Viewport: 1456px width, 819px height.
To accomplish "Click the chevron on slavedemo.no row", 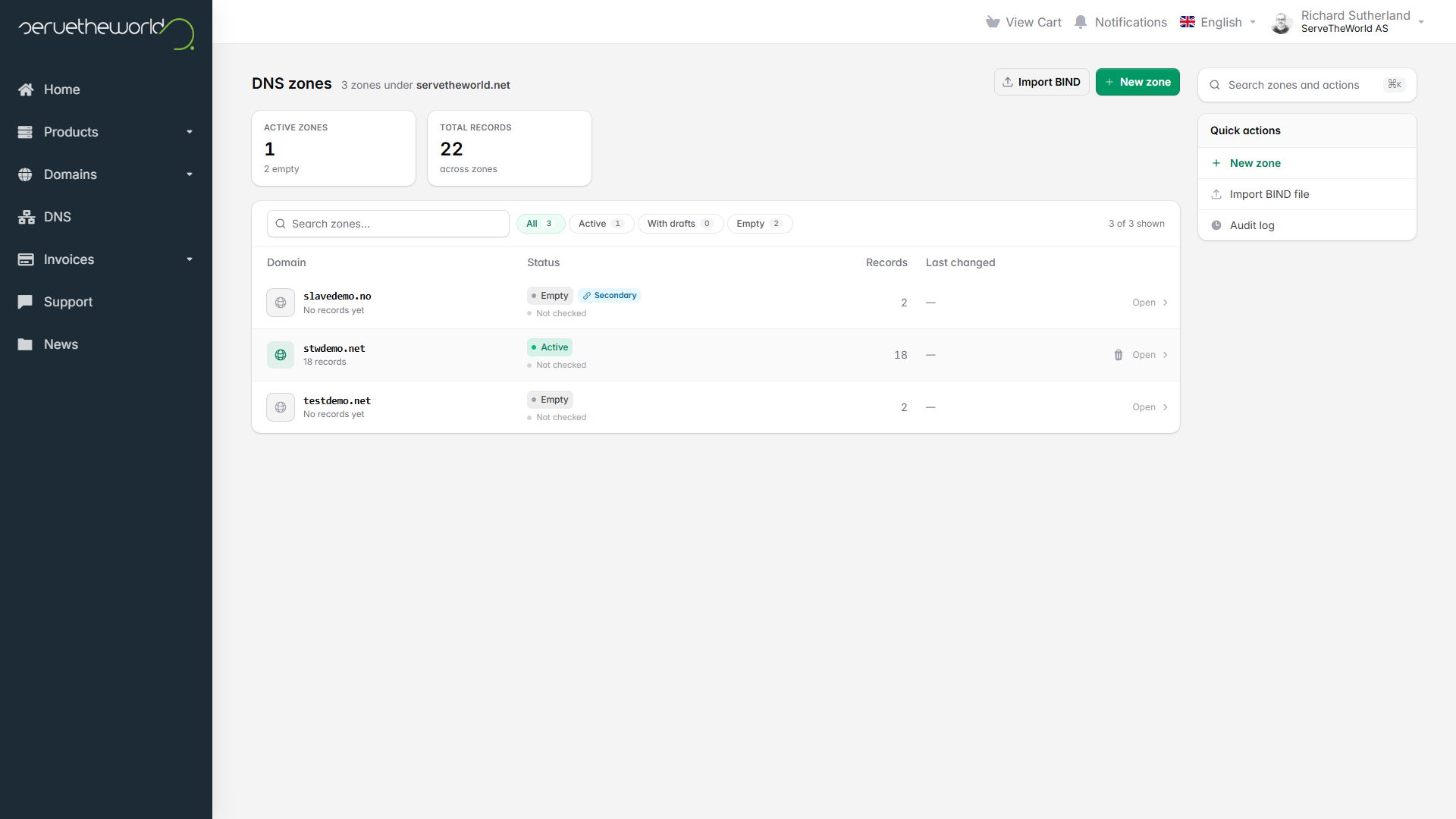I will [x=1166, y=303].
